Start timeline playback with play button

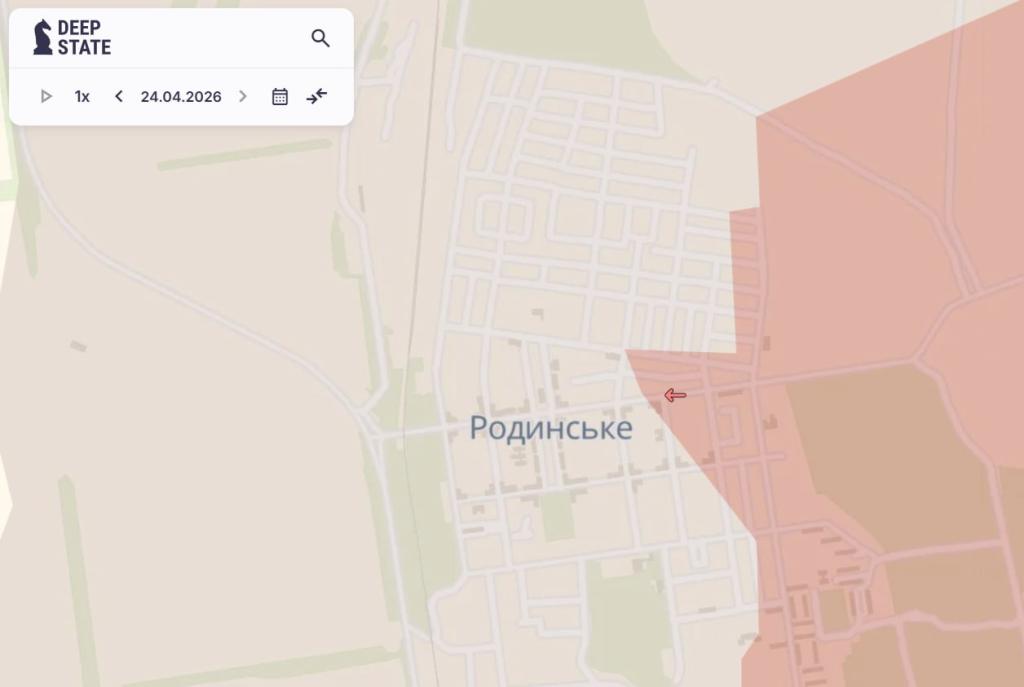(x=46, y=97)
